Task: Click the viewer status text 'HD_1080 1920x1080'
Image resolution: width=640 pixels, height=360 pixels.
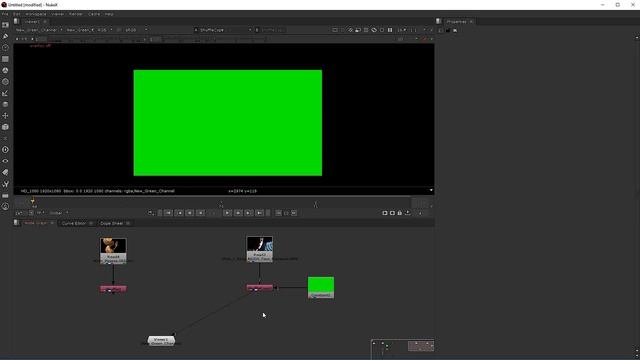Action: coord(40,191)
